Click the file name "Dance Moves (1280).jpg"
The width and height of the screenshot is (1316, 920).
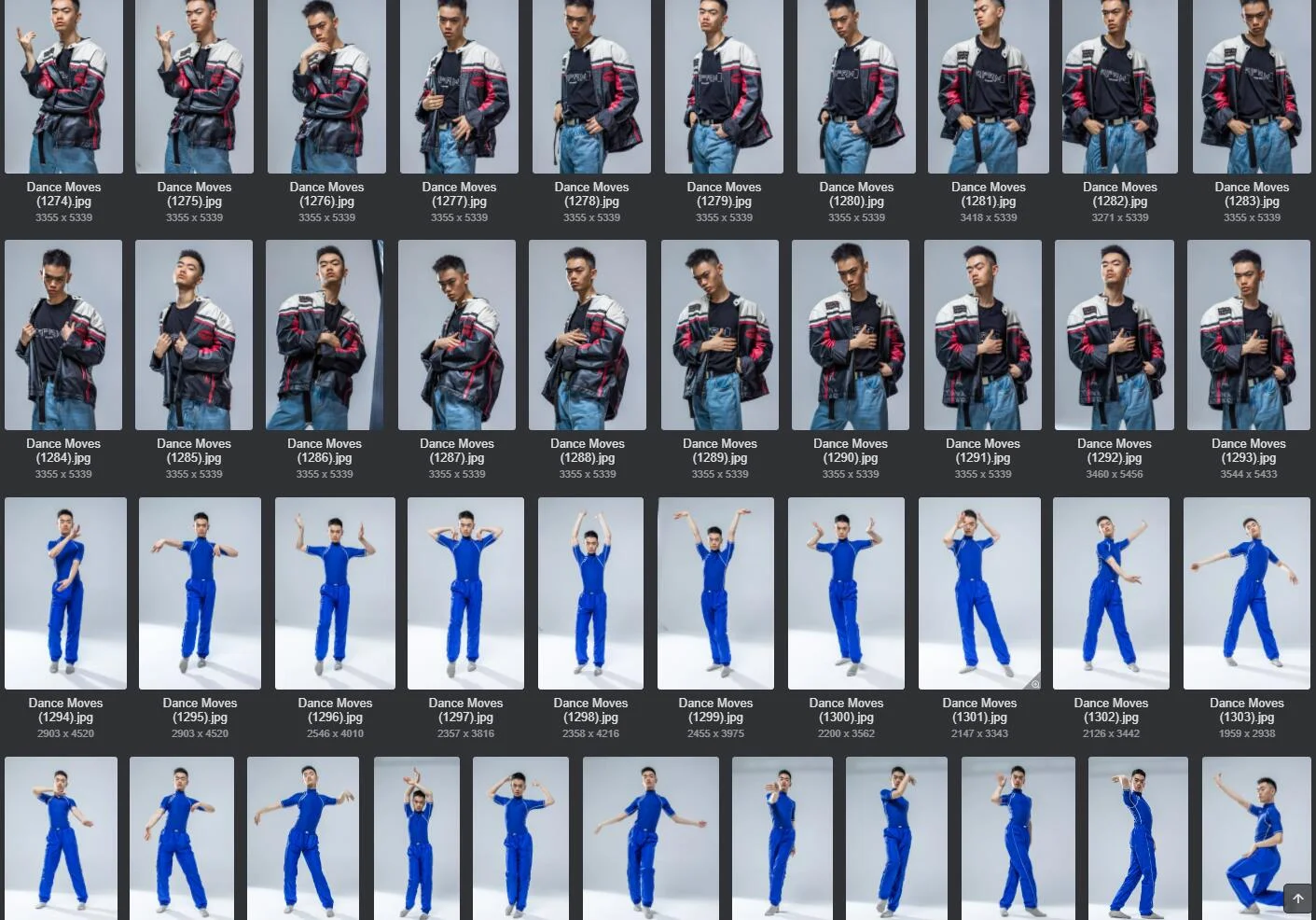coord(856,194)
